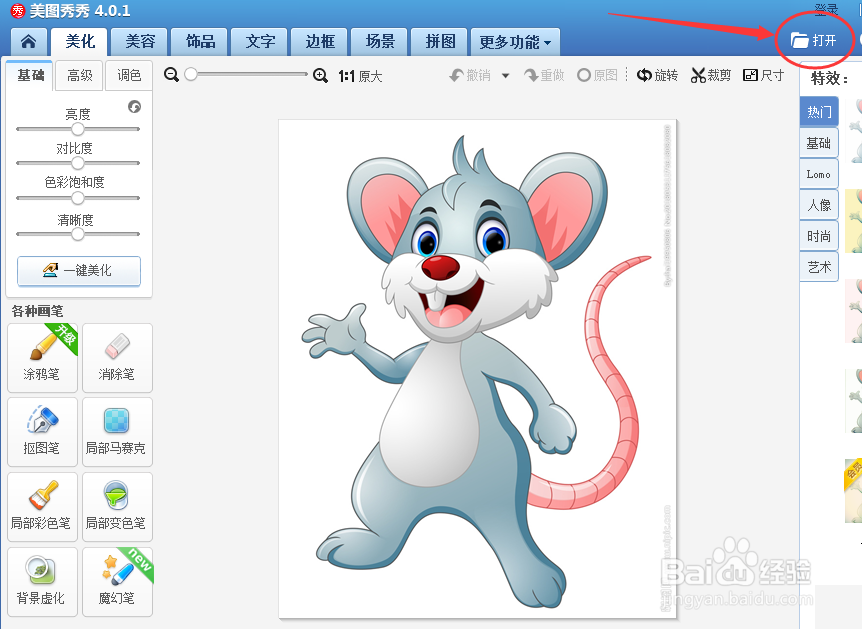Select the 基础 effects category
Viewport: 862px width, 629px height.
click(819, 143)
